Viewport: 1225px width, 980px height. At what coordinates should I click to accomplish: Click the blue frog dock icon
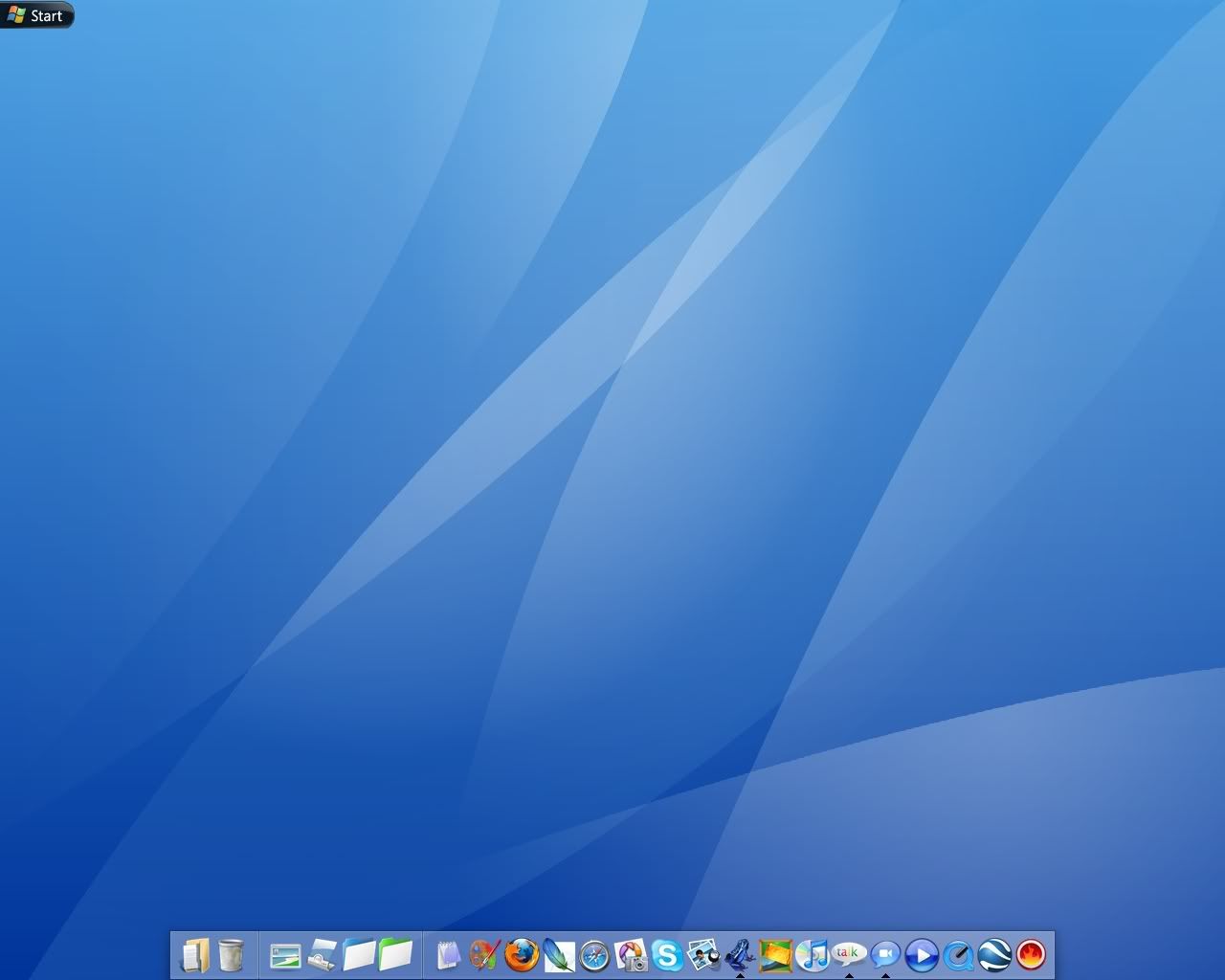(x=740, y=955)
